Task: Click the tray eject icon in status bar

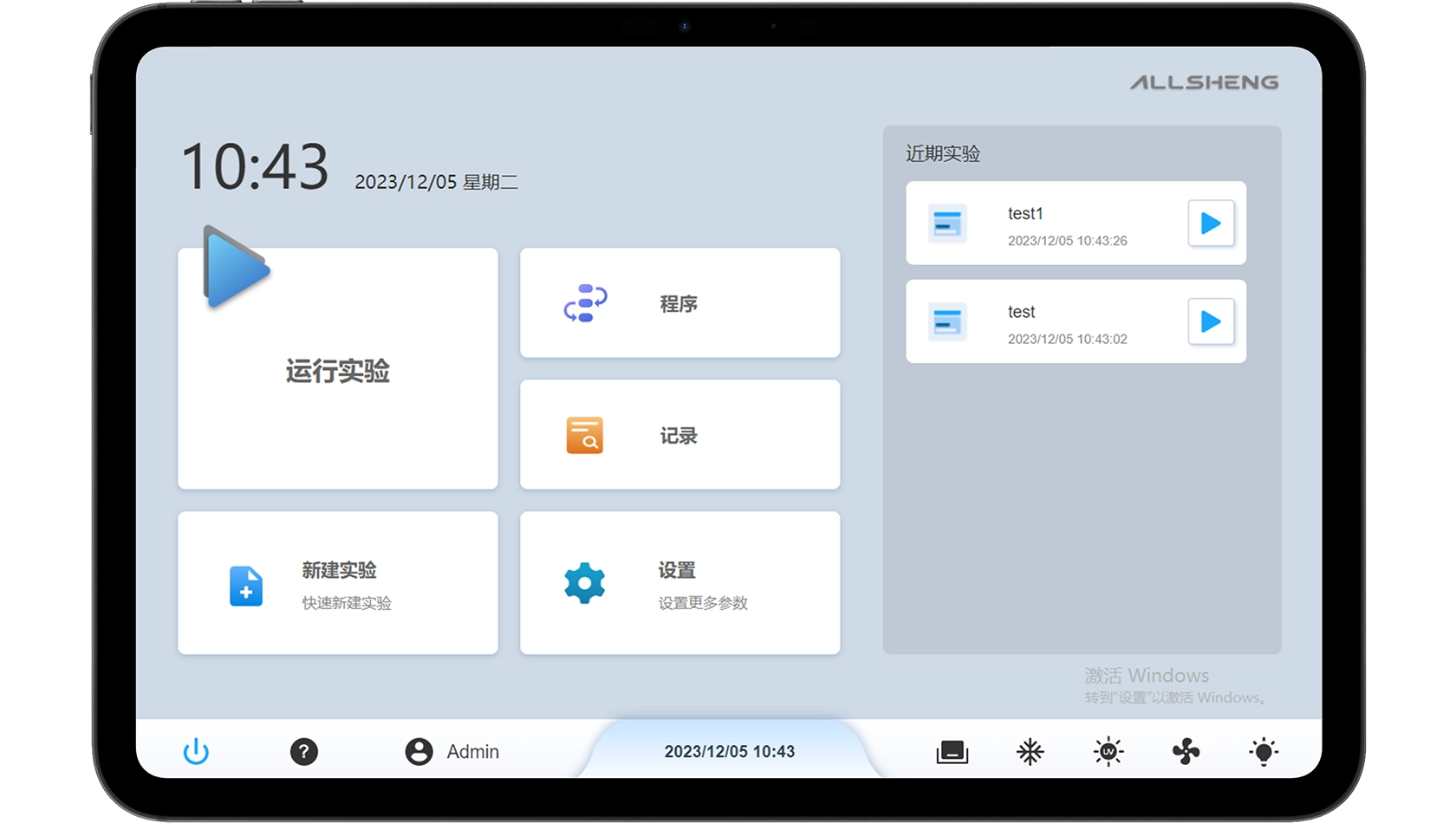Action: tap(951, 750)
